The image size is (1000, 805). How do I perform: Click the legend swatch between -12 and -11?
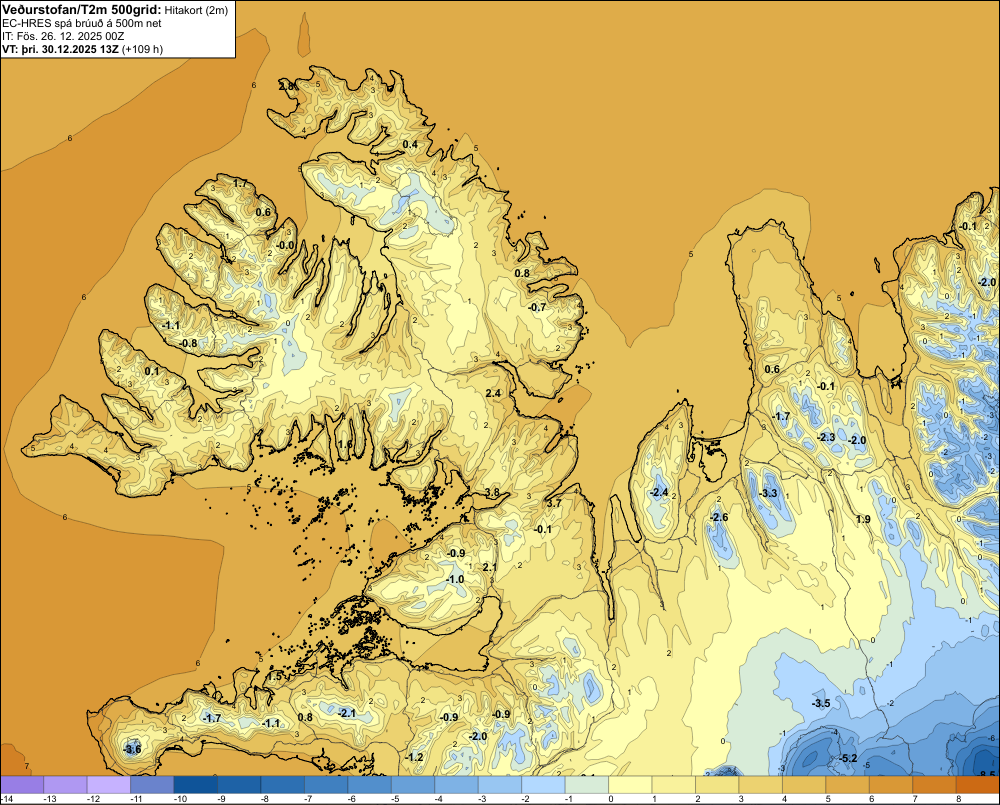point(108,785)
